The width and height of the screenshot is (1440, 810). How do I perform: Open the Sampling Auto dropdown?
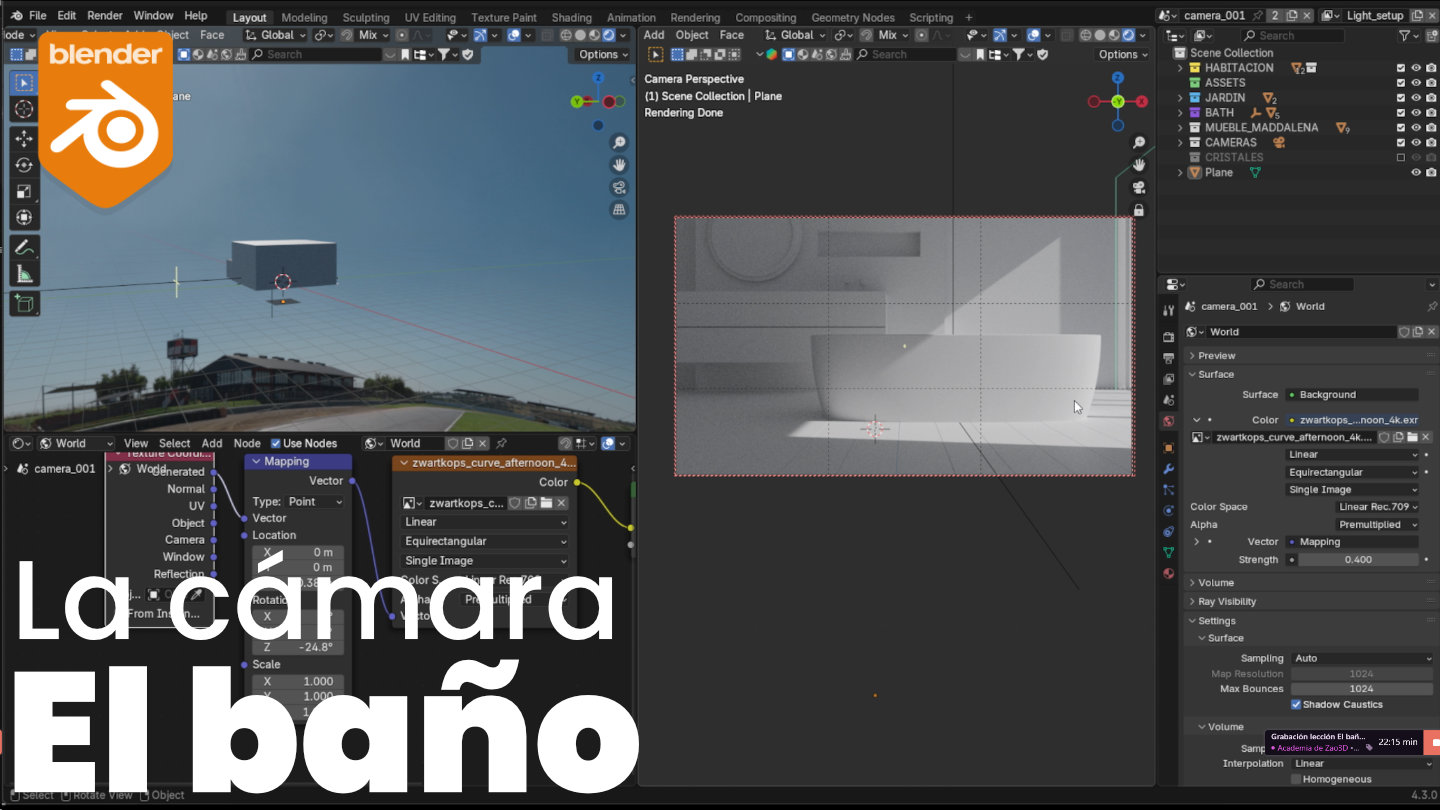pyautogui.click(x=1362, y=659)
